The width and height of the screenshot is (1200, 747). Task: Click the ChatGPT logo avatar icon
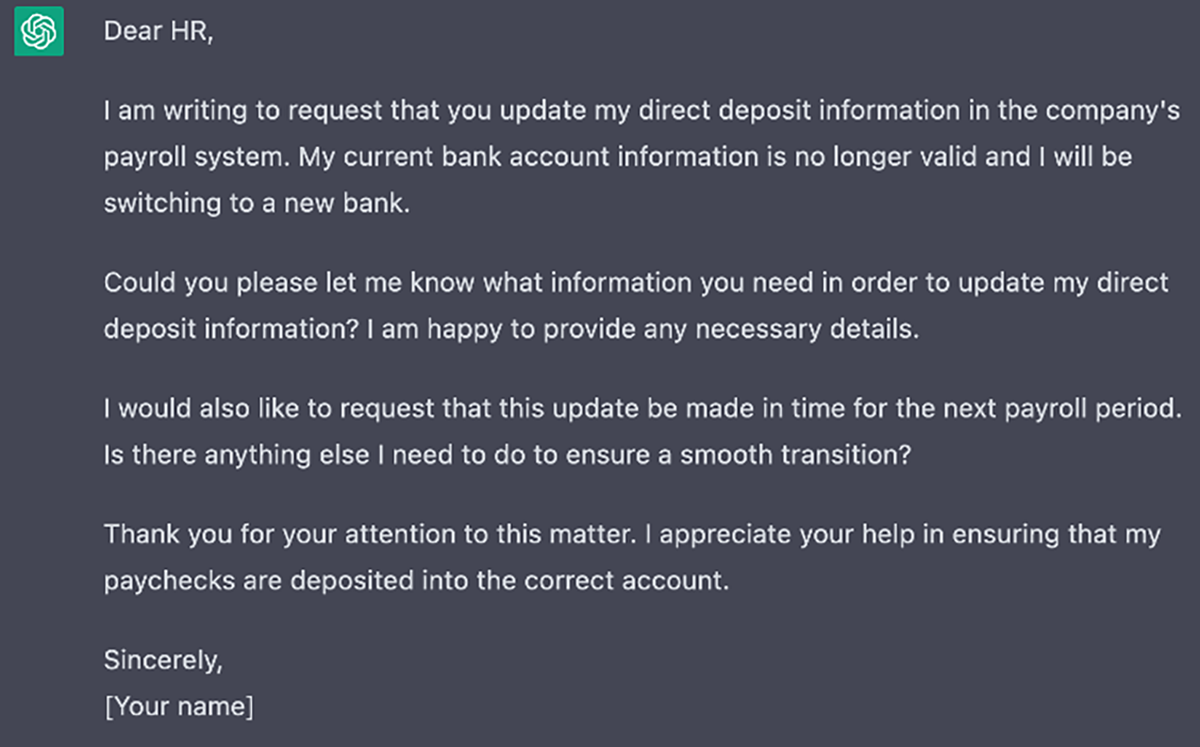[39, 34]
